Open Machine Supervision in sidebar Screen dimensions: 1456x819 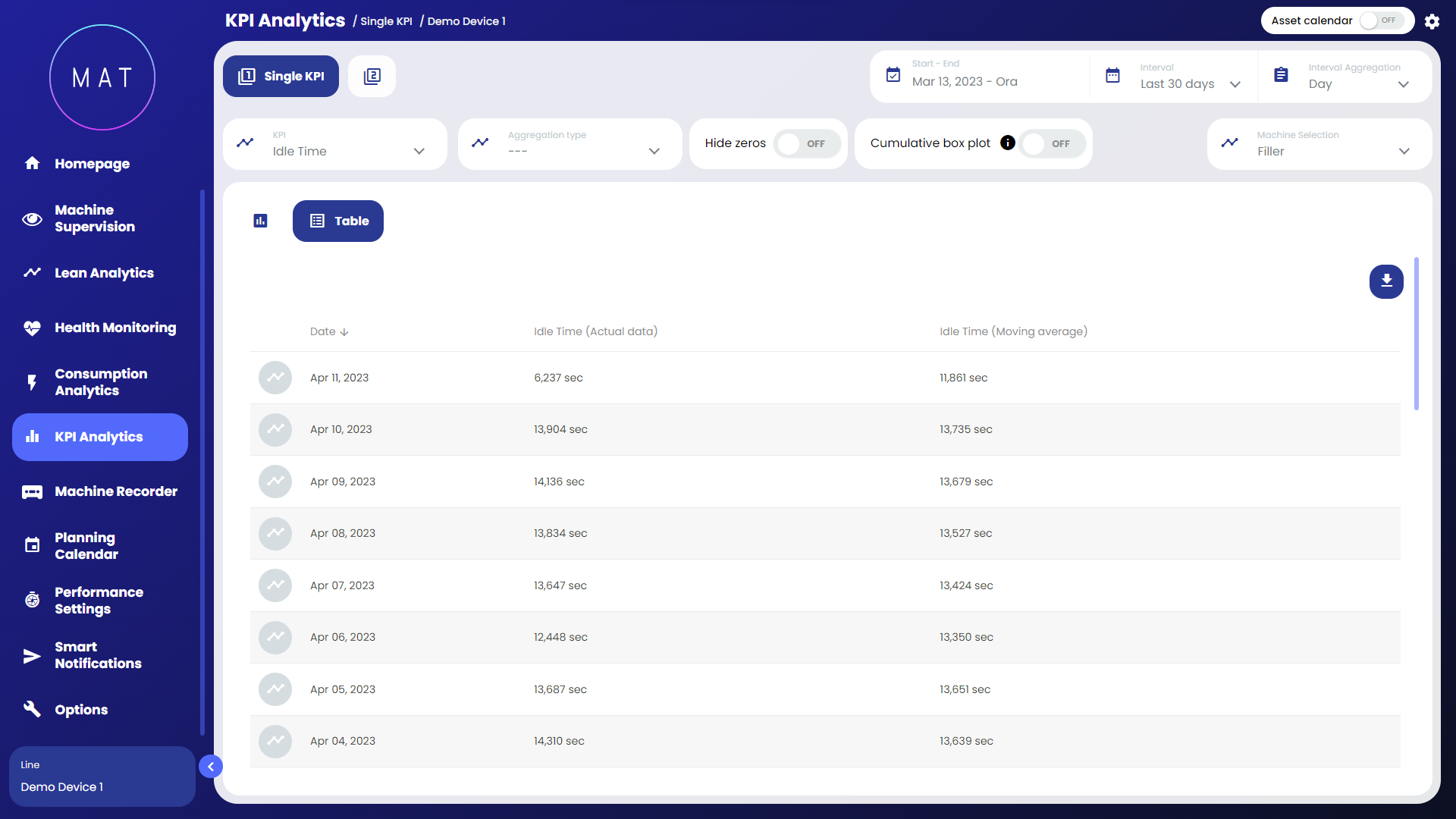pyautogui.click(x=95, y=218)
